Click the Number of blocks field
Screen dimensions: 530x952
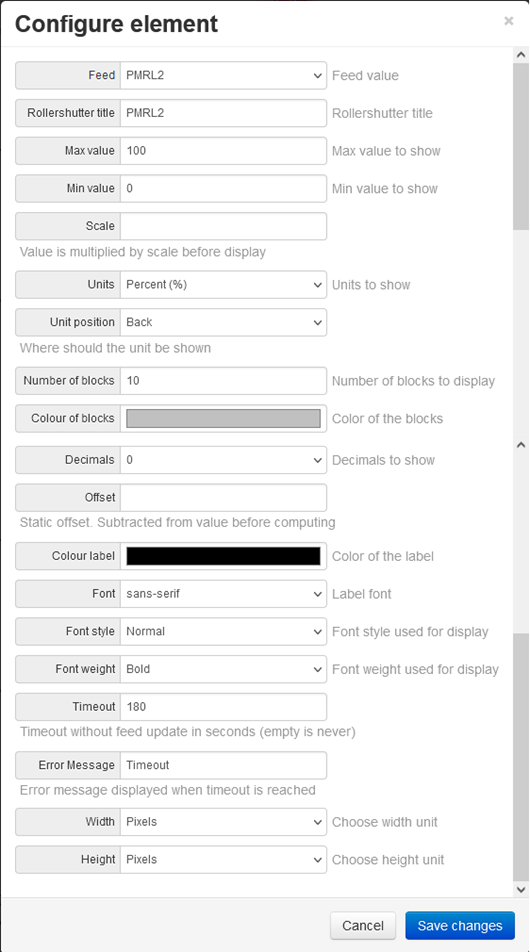tap(223, 381)
